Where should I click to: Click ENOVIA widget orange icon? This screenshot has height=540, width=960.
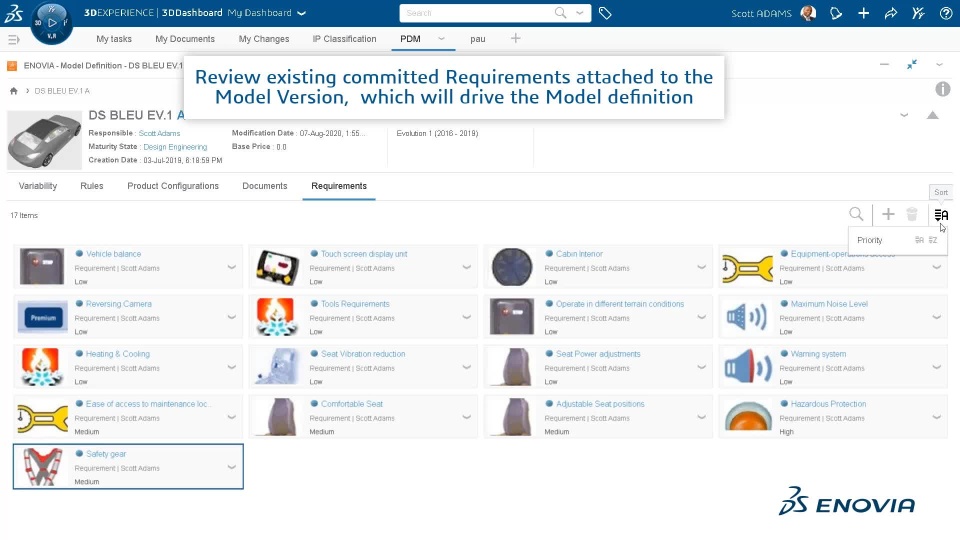[12, 66]
